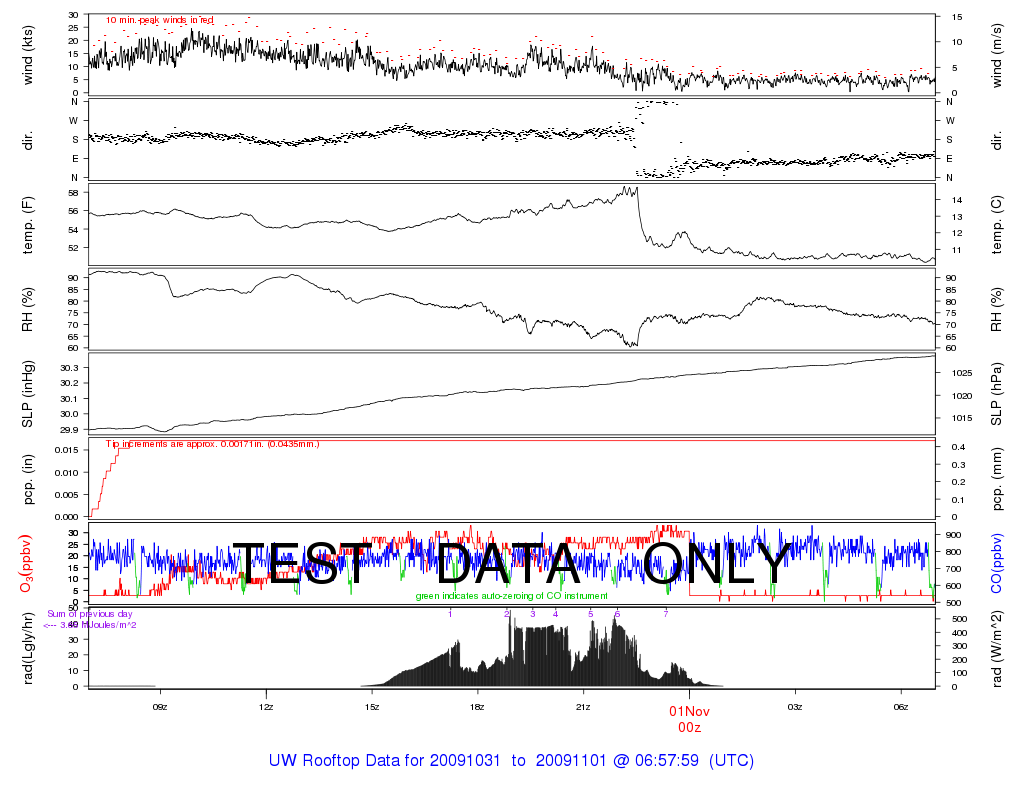Click the 'wind (m/s)' axis label
This screenshot has width=1024, height=800.
click(997, 55)
